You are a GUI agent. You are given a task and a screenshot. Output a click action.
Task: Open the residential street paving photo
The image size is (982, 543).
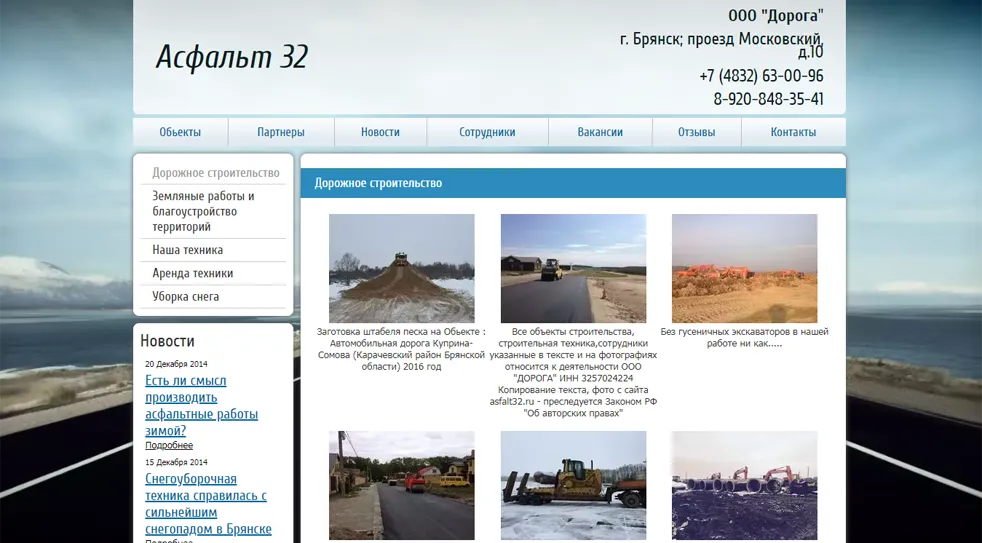pyautogui.click(x=401, y=485)
